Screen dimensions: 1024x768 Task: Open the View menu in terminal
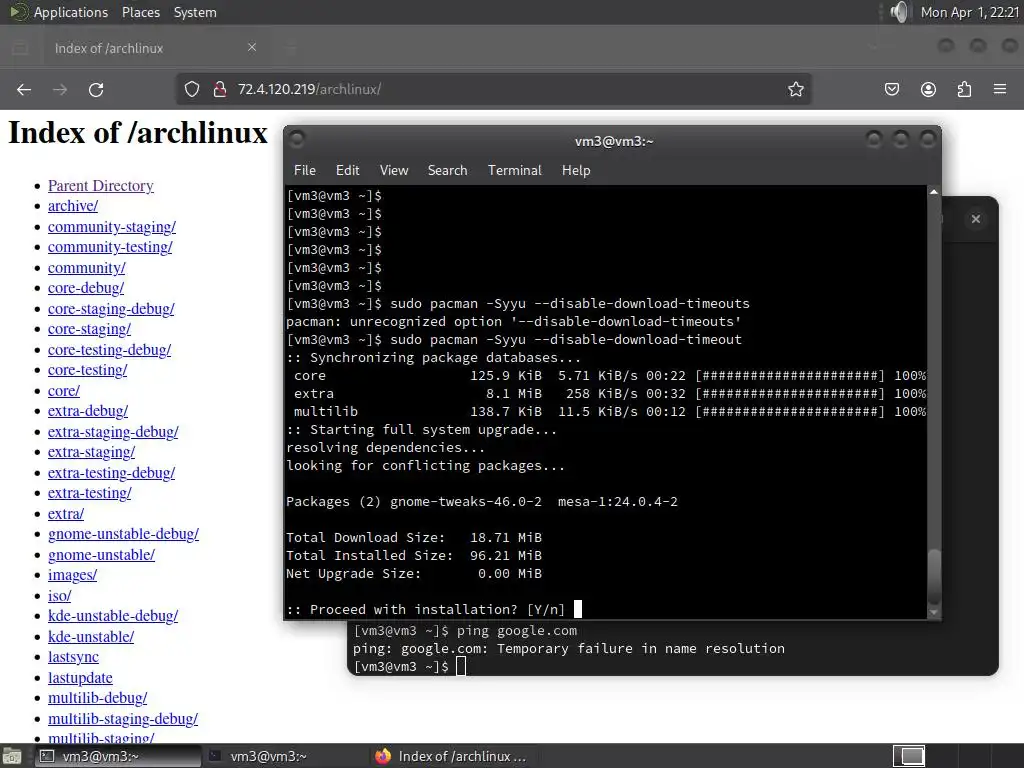coord(394,170)
